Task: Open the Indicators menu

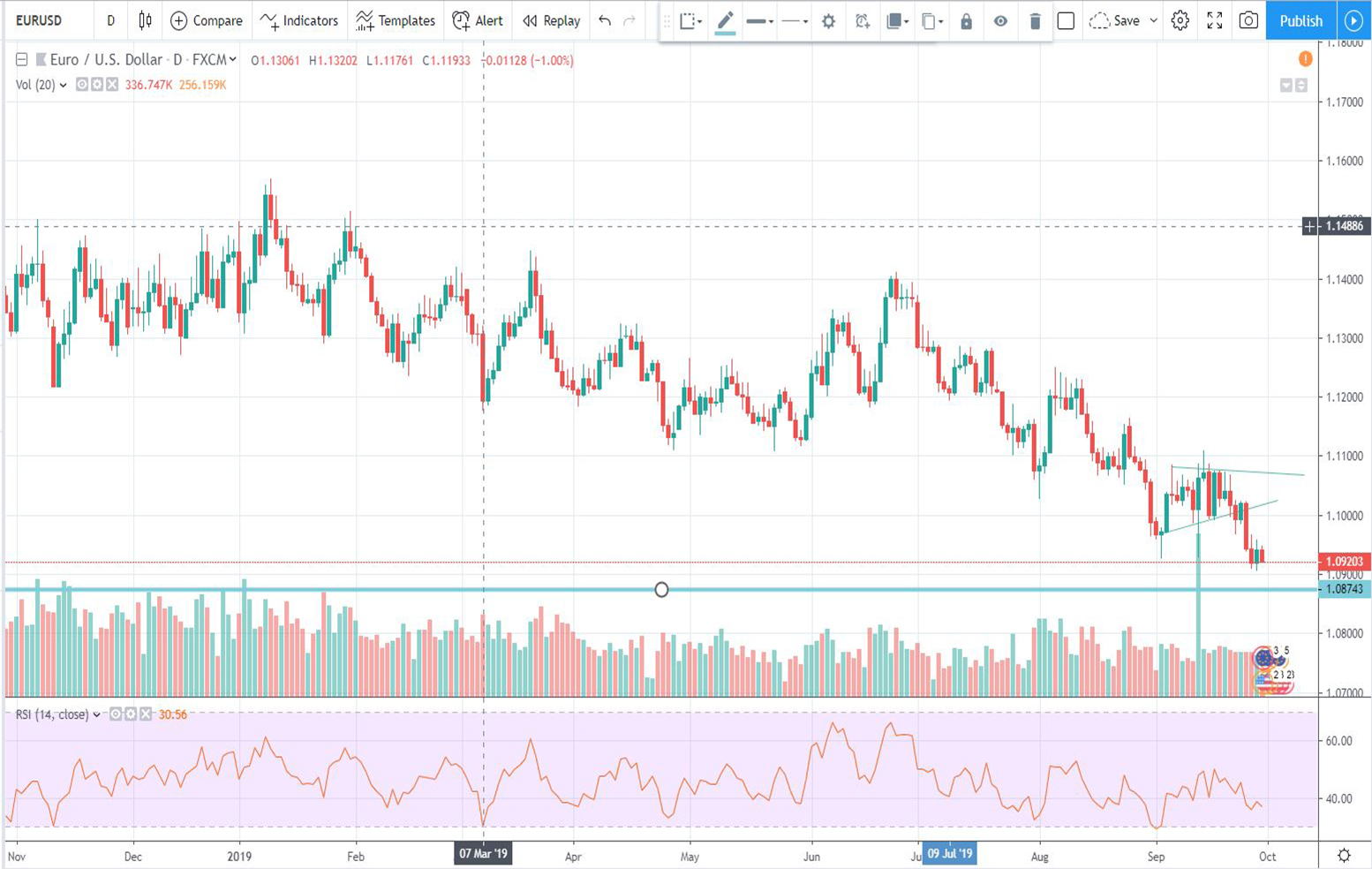Action: pos(299,20)
